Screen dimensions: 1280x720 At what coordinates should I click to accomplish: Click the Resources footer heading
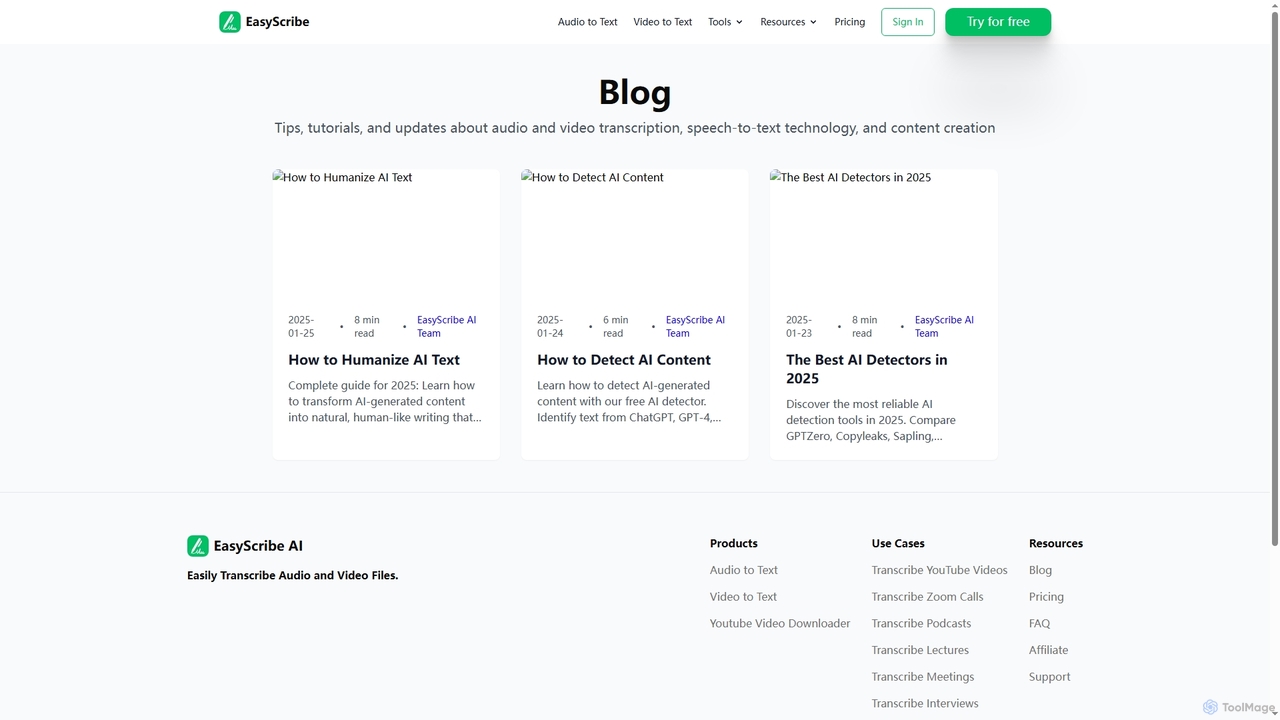[x=1056, y=543]
